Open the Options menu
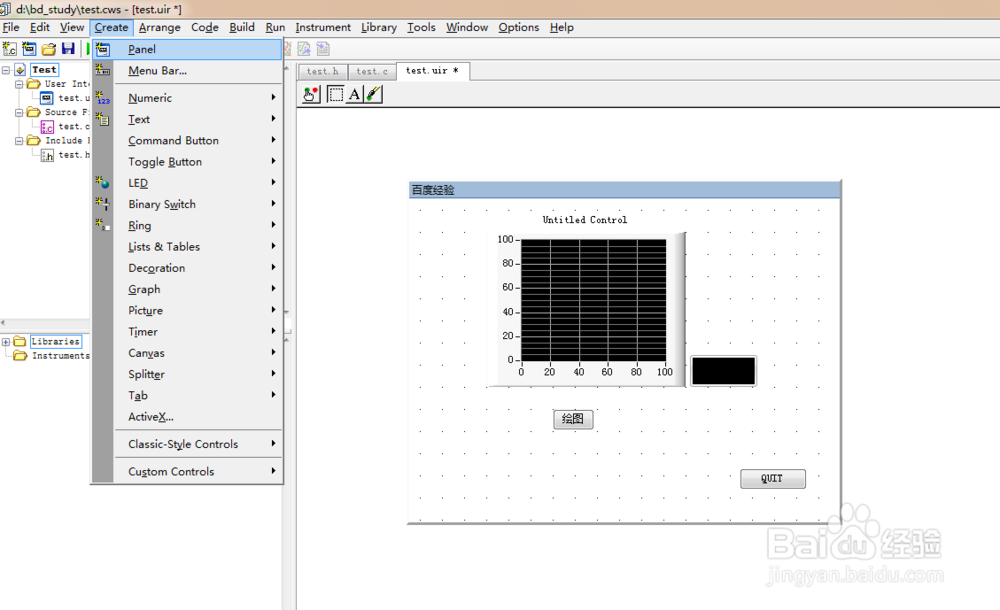The width and height of the screenshot is (1000, 610). 518,27
